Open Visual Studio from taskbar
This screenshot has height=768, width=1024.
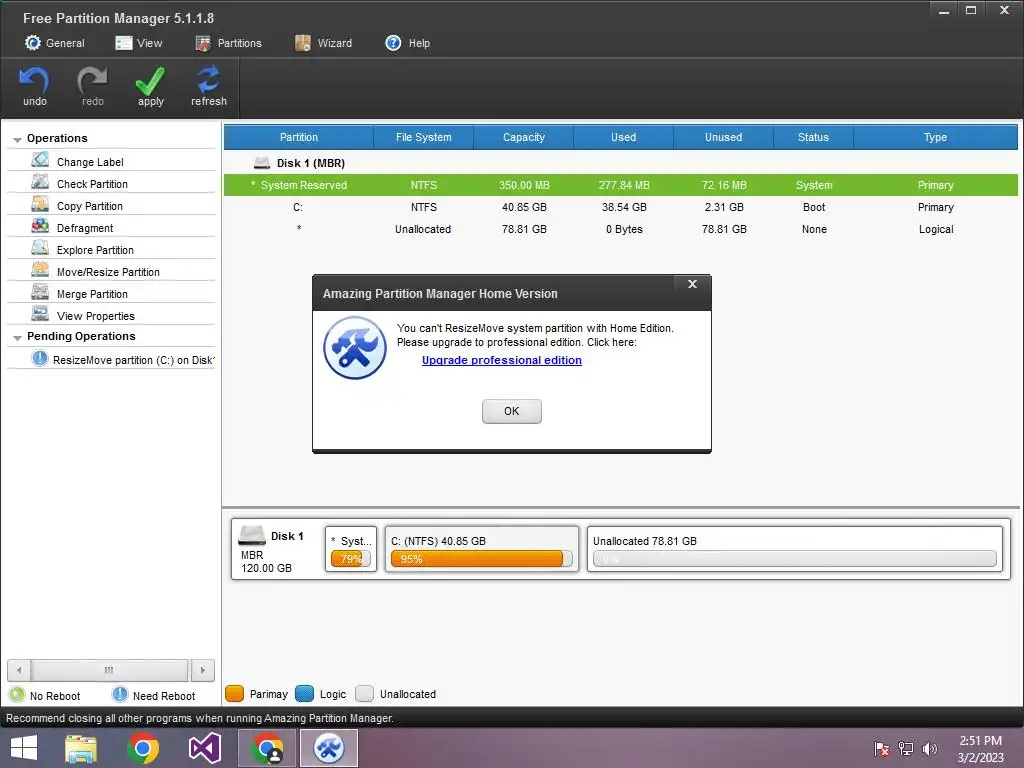coord(204,748)
